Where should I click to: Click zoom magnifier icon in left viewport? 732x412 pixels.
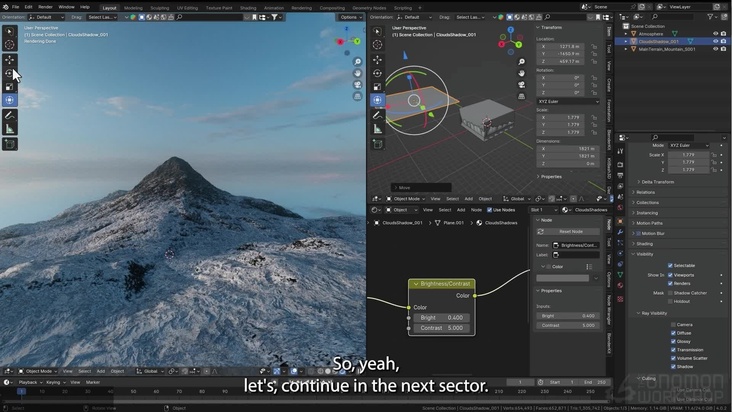click(x=358, y=62)
